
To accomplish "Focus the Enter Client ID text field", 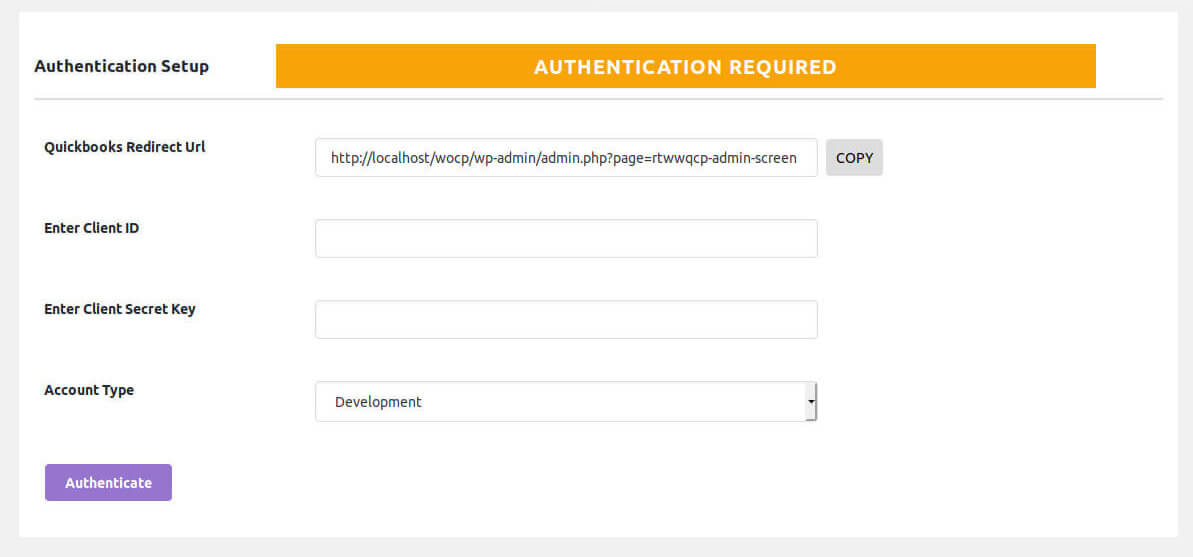I will pyautogui.click(x=566, y=239).
